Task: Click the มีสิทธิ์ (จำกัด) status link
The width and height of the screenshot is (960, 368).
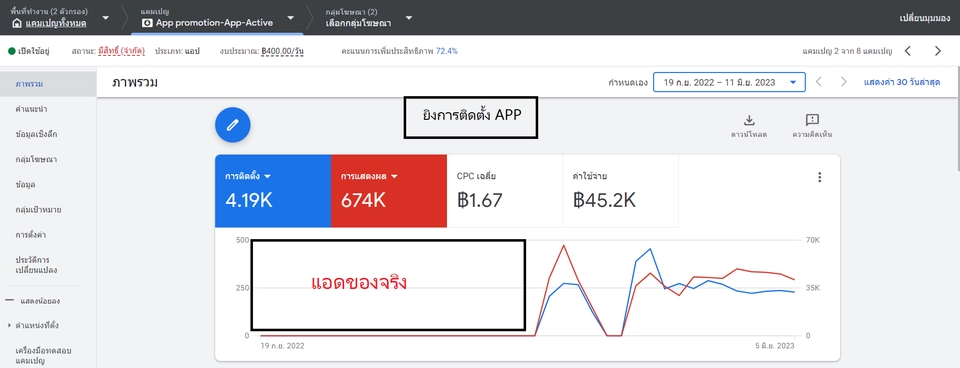Action: [121, 51]
